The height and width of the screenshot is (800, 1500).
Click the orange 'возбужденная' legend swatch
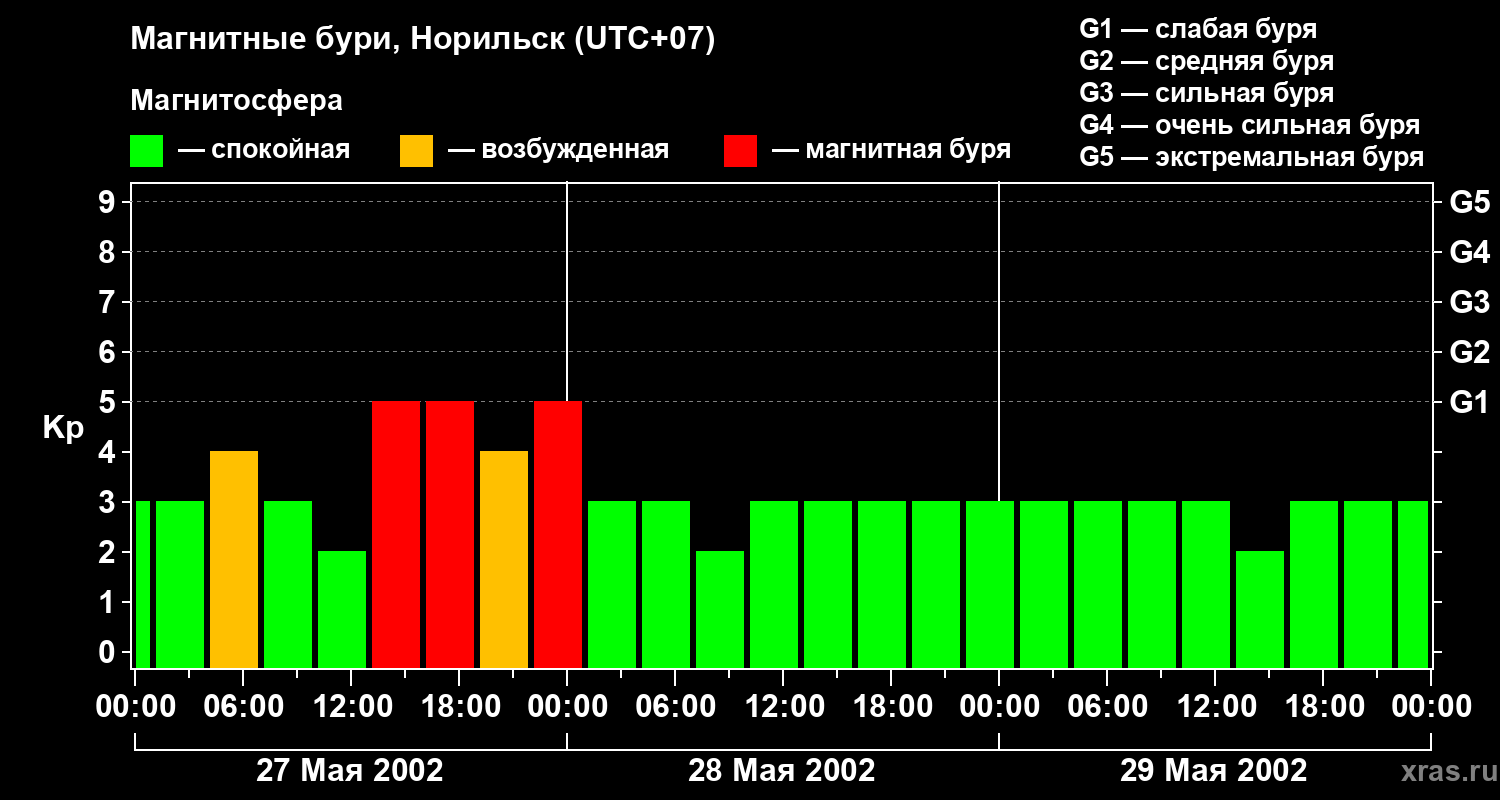coord(417,151)
